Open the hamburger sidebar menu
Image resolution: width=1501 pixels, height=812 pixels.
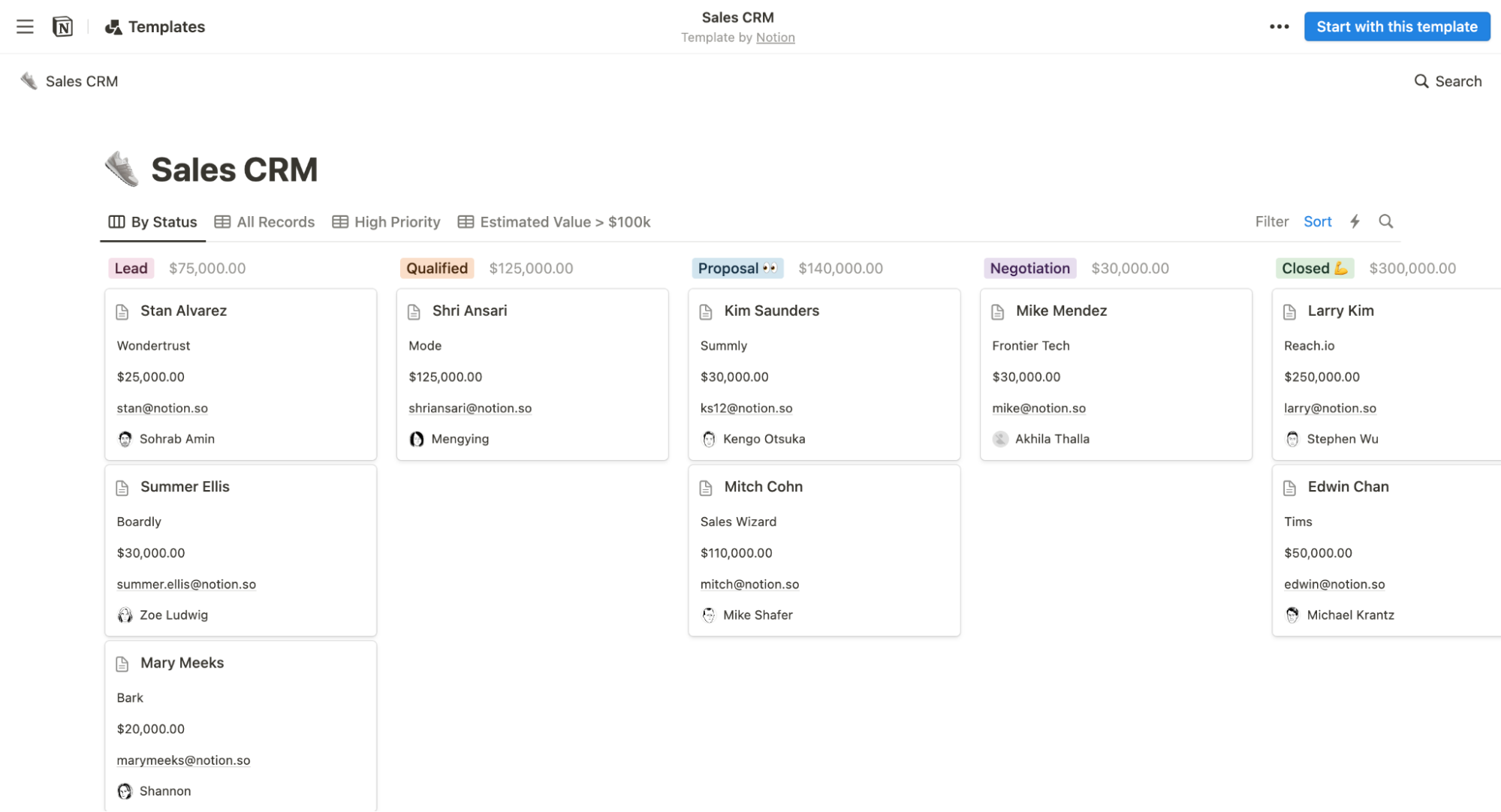[25, 27]
